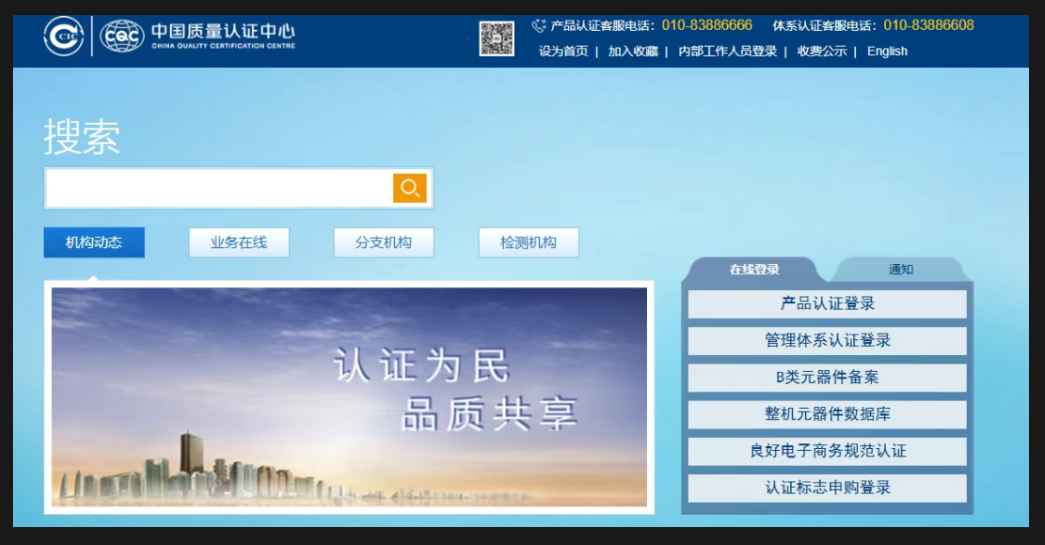Switch site language to English

(887, 51)
